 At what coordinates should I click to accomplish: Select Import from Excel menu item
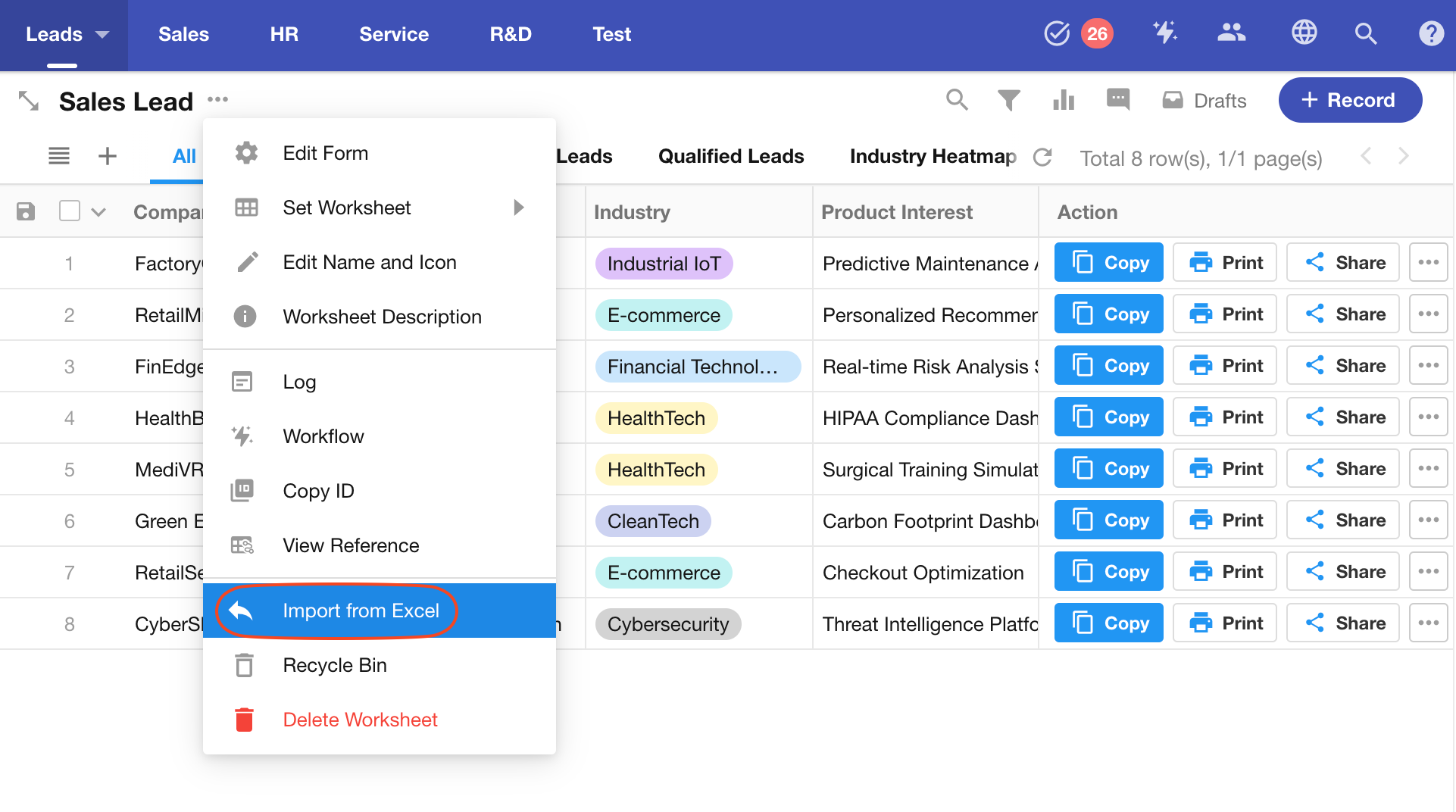pyautogui.click(x=361, y=611)
